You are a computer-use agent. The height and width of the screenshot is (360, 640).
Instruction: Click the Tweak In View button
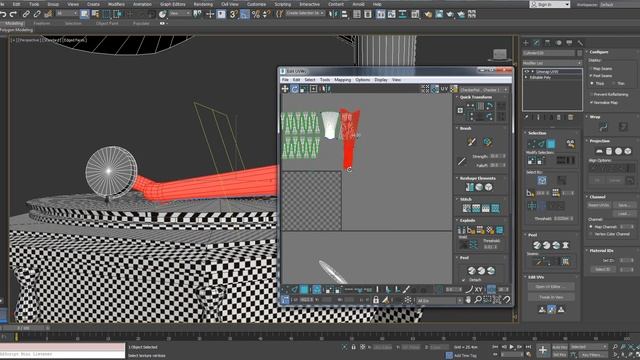coord(551,297)
